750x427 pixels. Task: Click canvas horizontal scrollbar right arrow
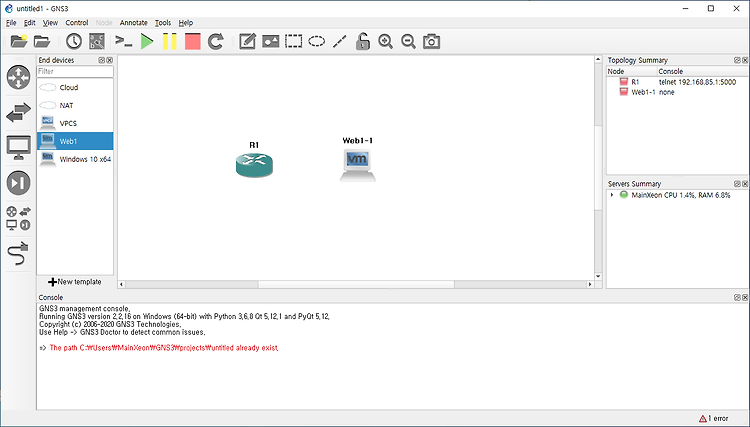[590, 285]
